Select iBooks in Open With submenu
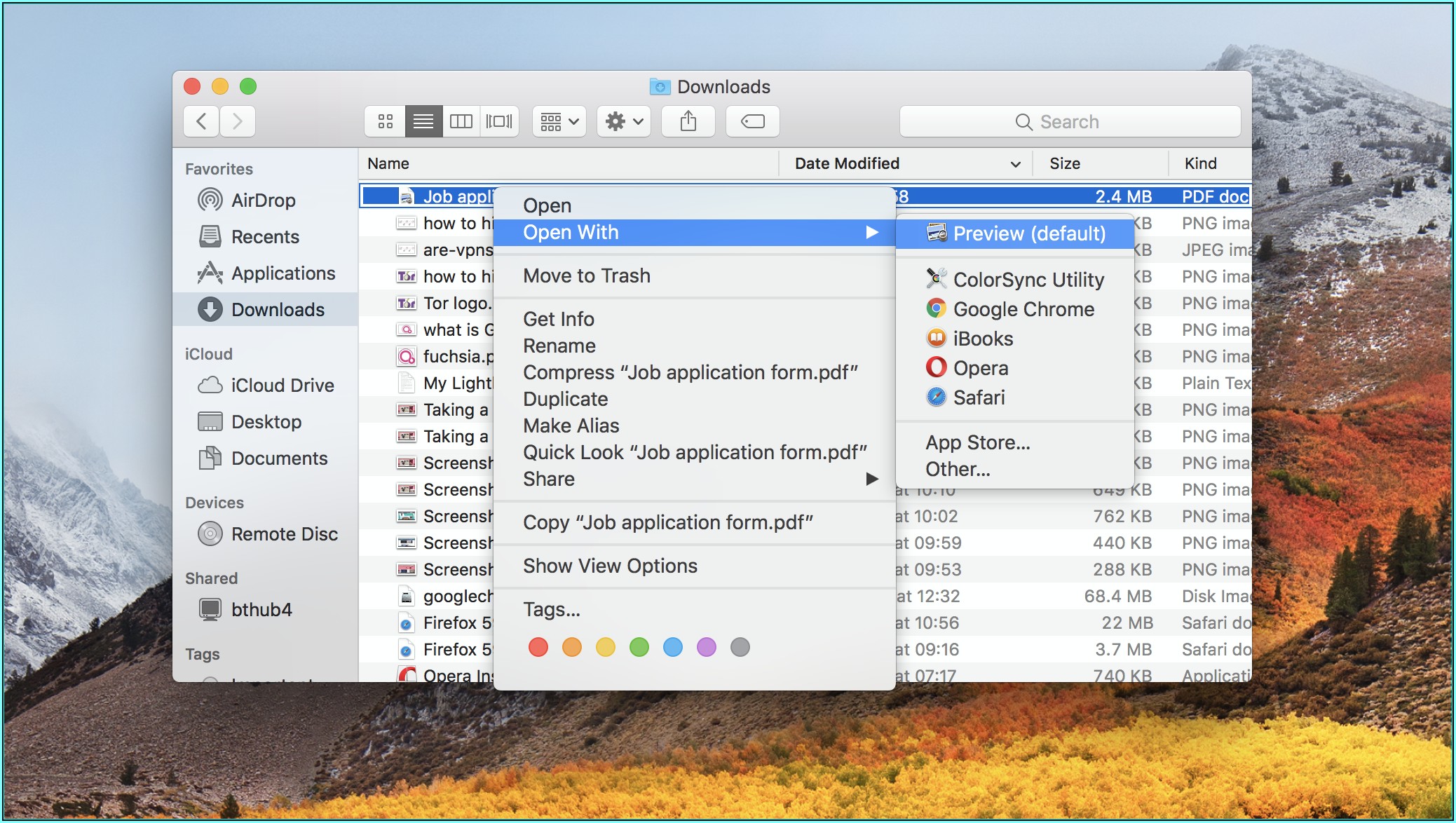Screen dimensions: 1456x823 [x=983, y=339]
